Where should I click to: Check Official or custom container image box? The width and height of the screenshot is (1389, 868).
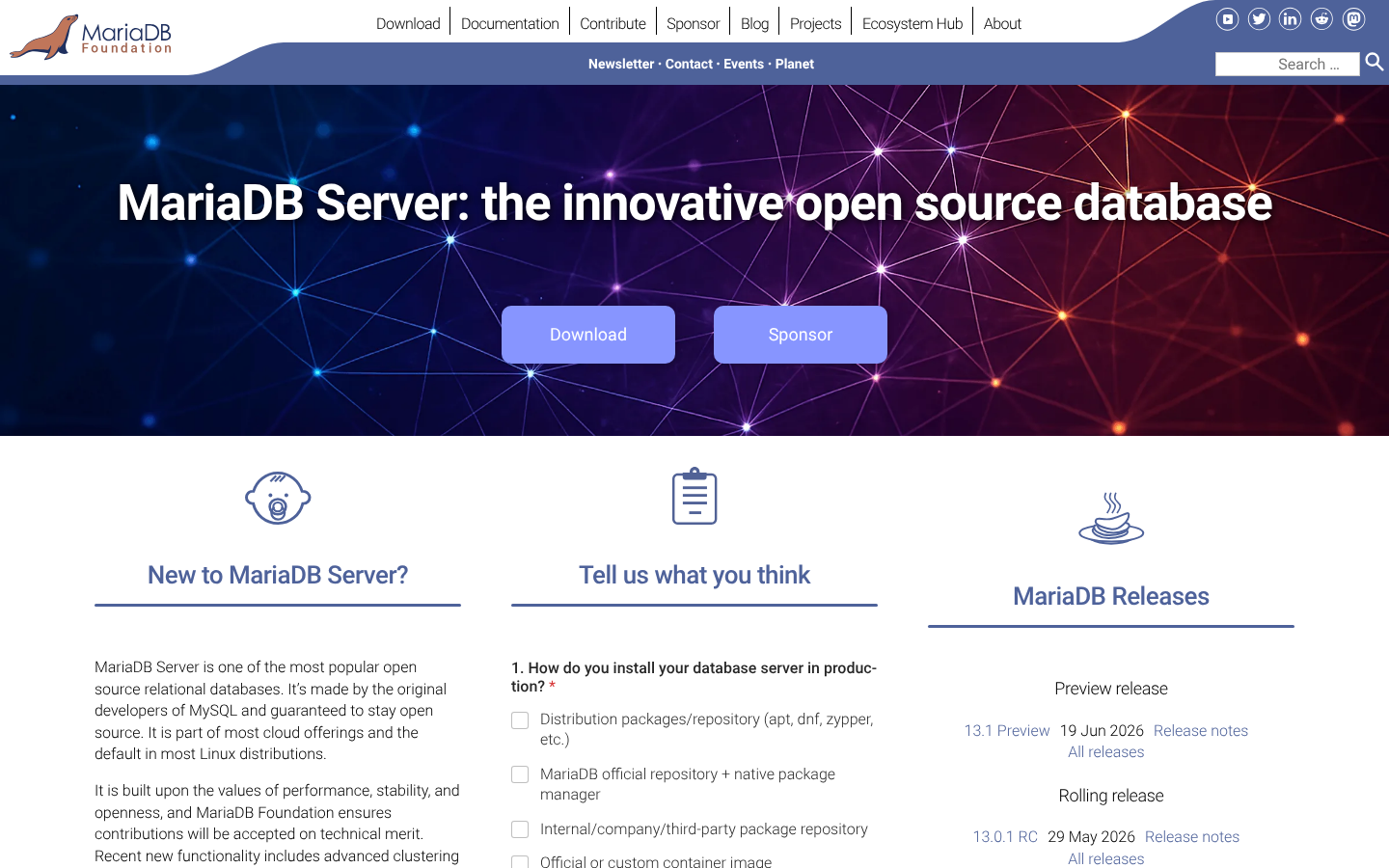pyautogui.click(x=520, y=862)
